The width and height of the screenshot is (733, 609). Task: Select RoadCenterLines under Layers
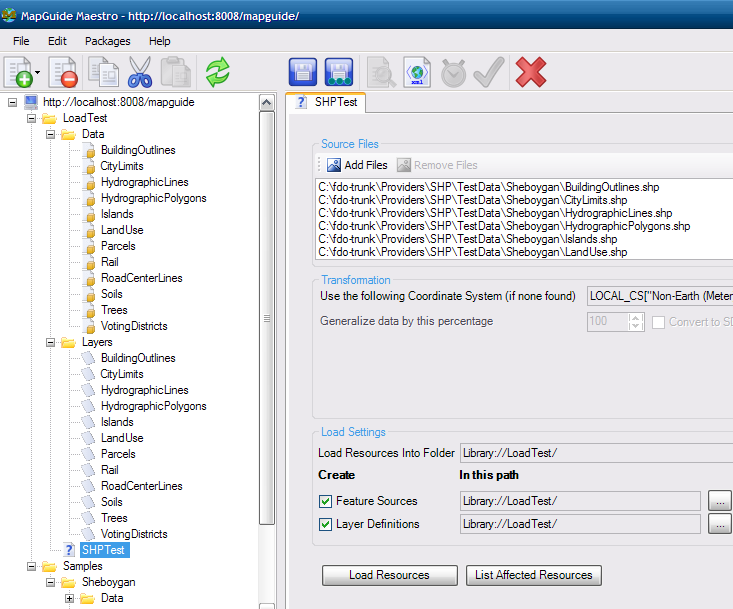pos(142,486)
